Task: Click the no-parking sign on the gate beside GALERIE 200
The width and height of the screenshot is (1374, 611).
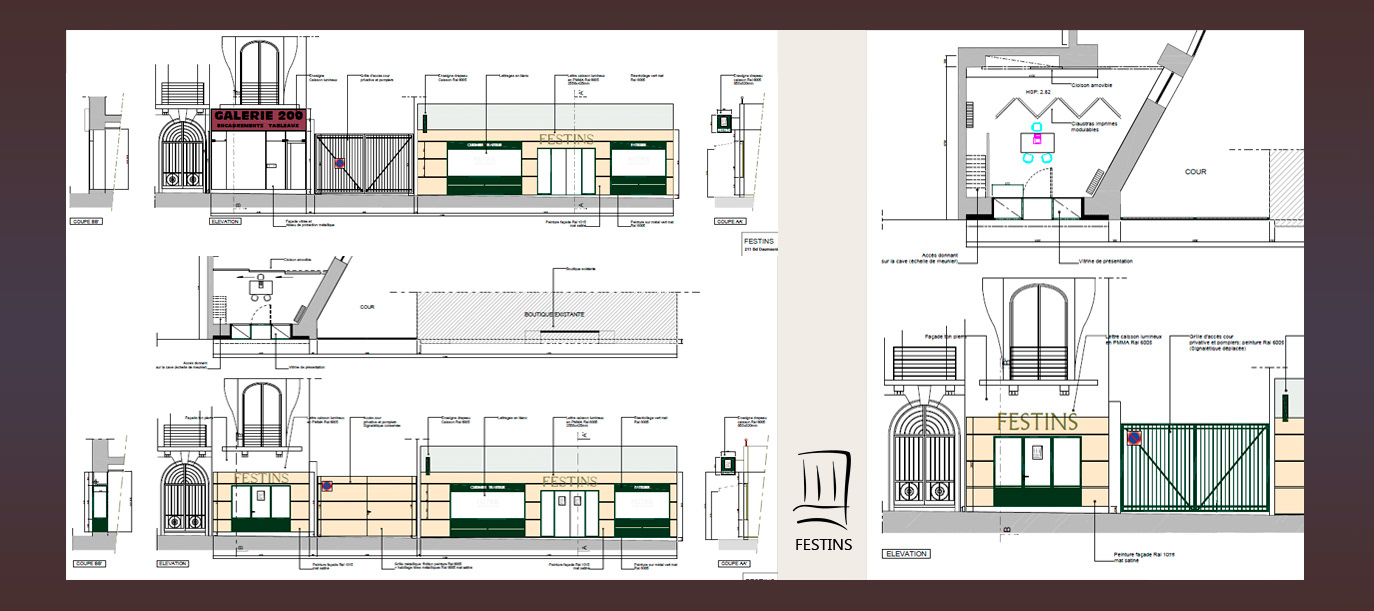Action: tap(340, 161)
